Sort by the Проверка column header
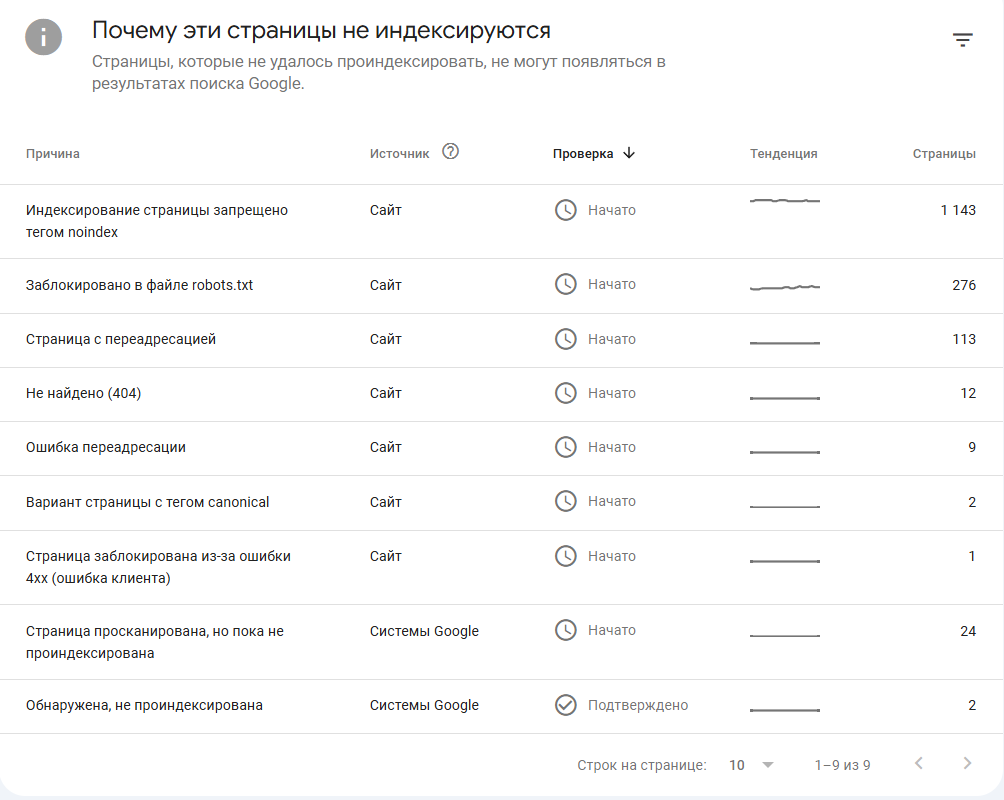 pyautogui.click(x=583, y=154)
